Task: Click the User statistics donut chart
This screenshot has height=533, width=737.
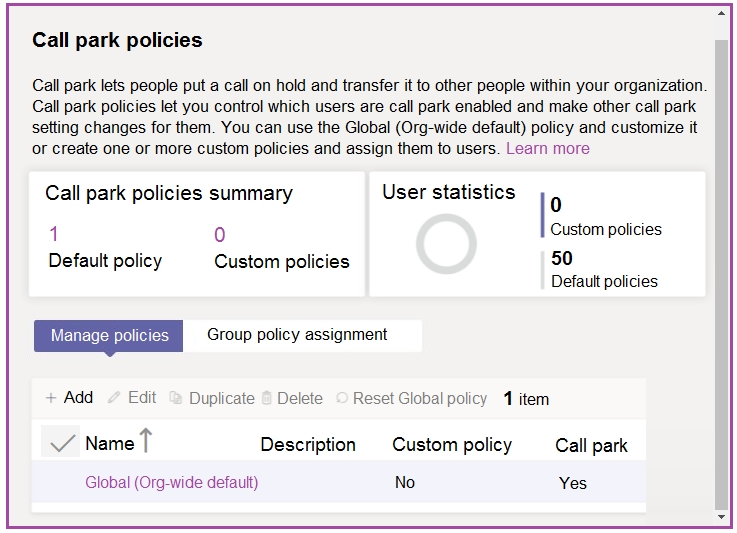Action: point(446,244)
